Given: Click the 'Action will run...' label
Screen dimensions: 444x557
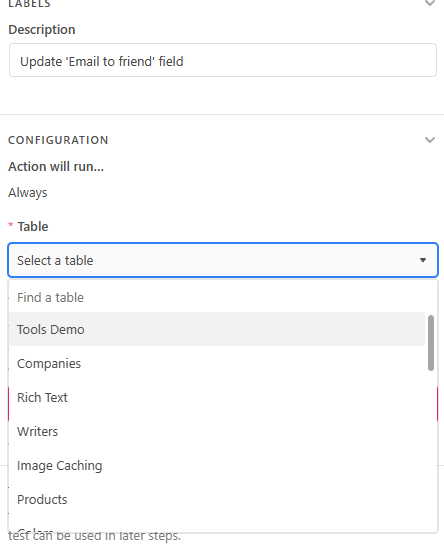Looking at the screenshot, I should [x=56, y=166].
